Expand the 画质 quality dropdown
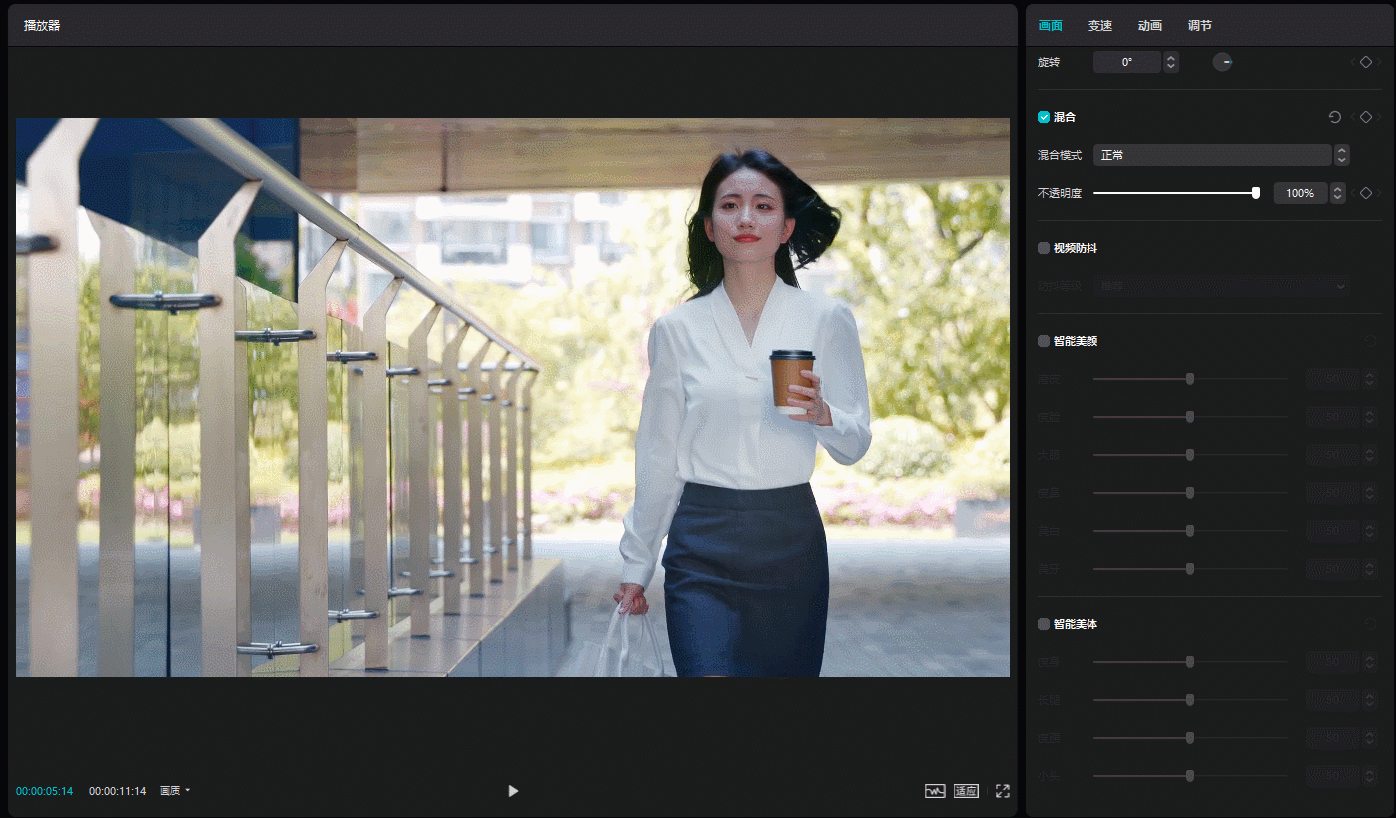Image resolution: width=1396 pixels, height=818 pixels. point(175,791)
